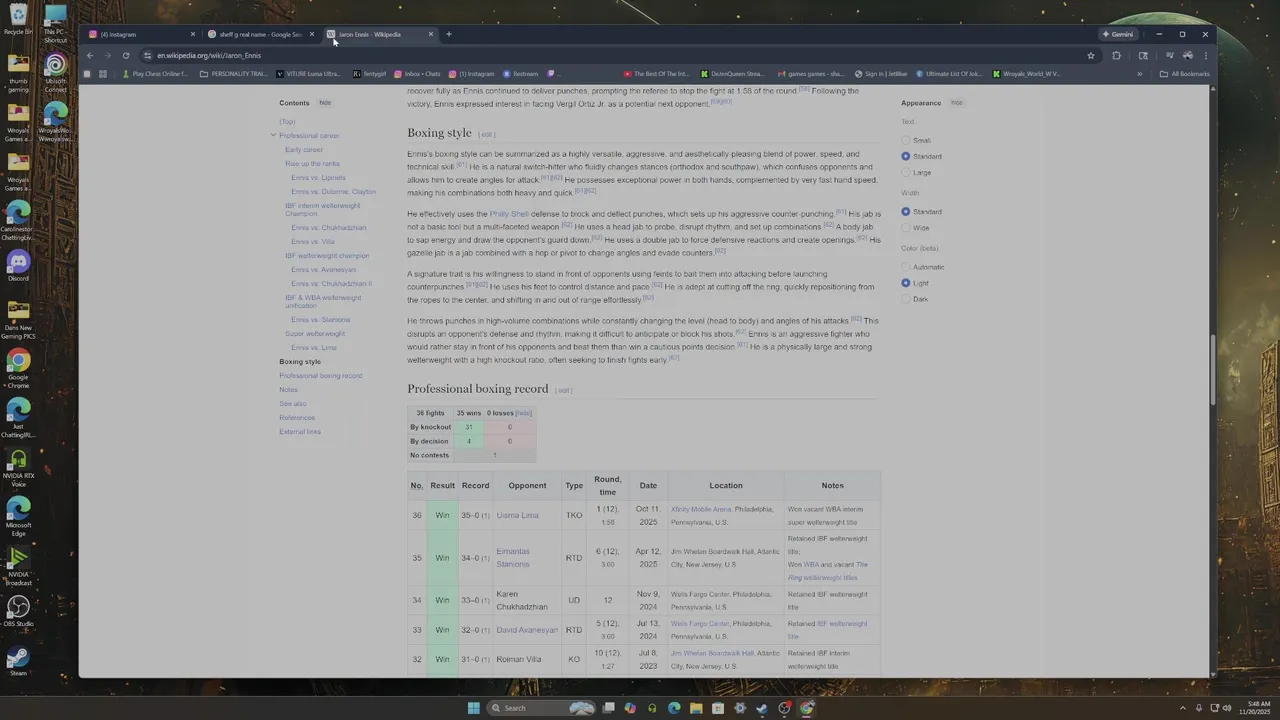The width and height of the screenshot is (1280, 720).
Task: Open Play Chess Online bookmark
Action: [154, 74]
